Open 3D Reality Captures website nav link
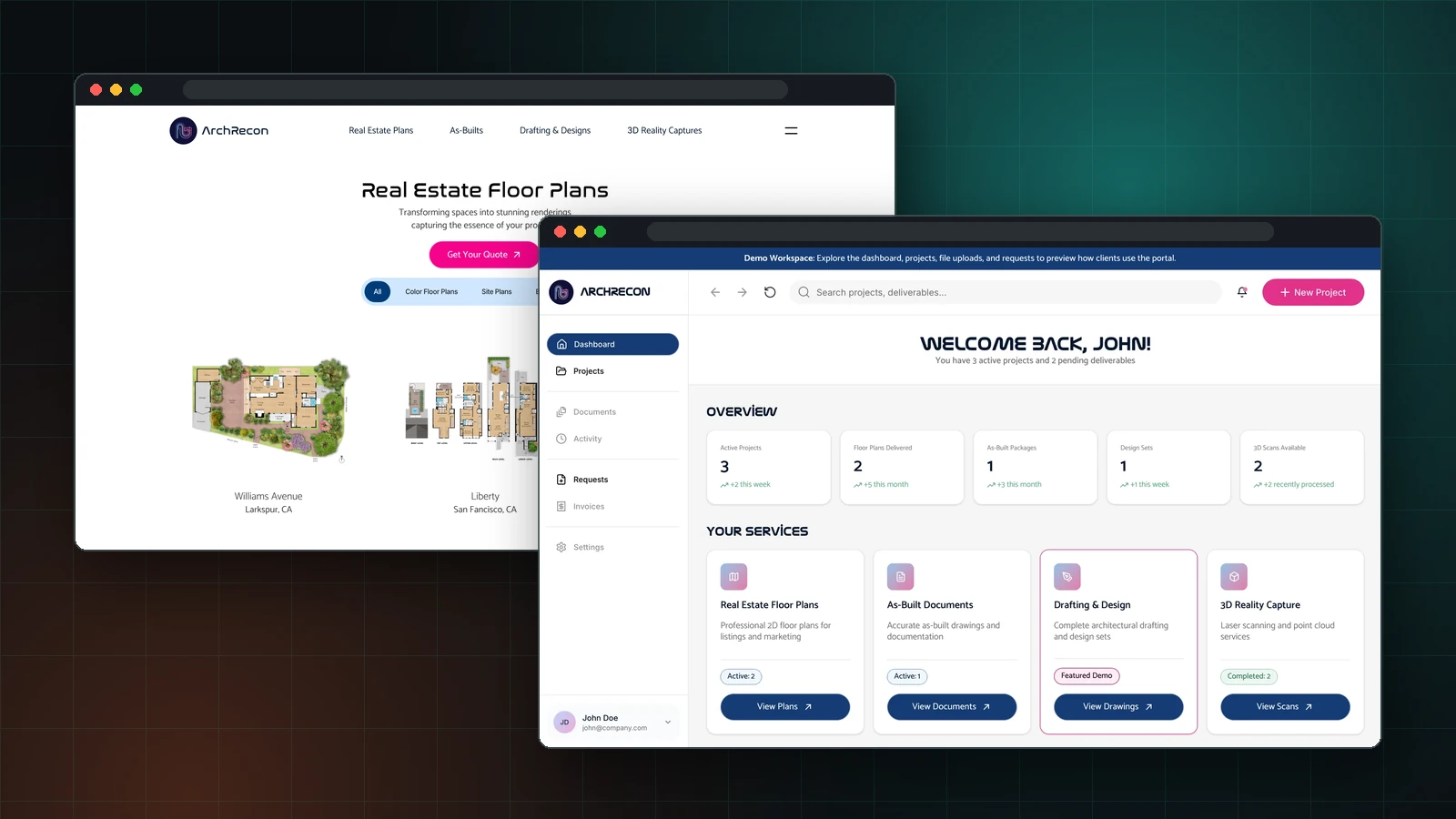 pos(664,131)
